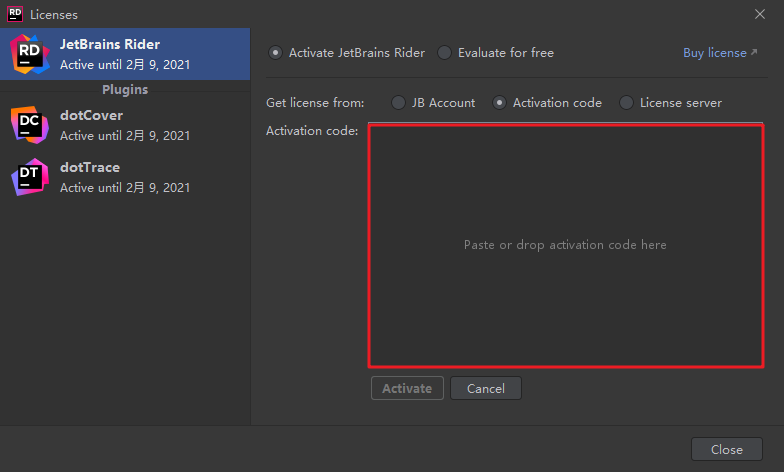Select the dotTrace plugin entry
This screenshot has height=472, width=784.
pyautogui.click(x=125, y=177)
